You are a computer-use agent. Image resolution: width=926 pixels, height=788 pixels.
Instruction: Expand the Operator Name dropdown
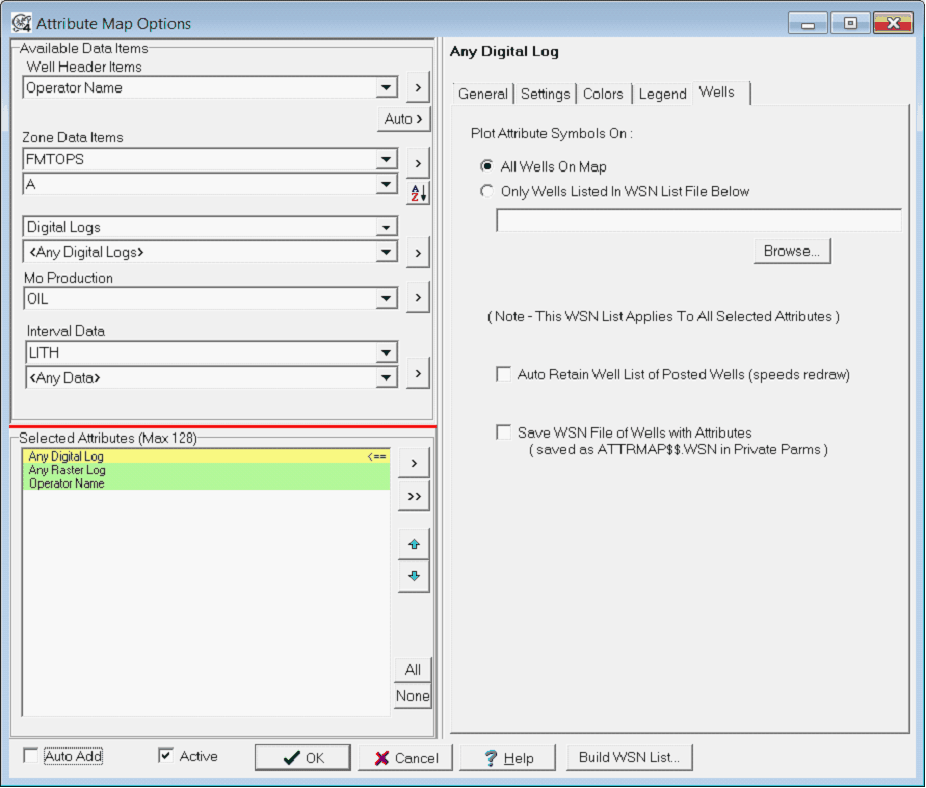(x=387, y=88)
